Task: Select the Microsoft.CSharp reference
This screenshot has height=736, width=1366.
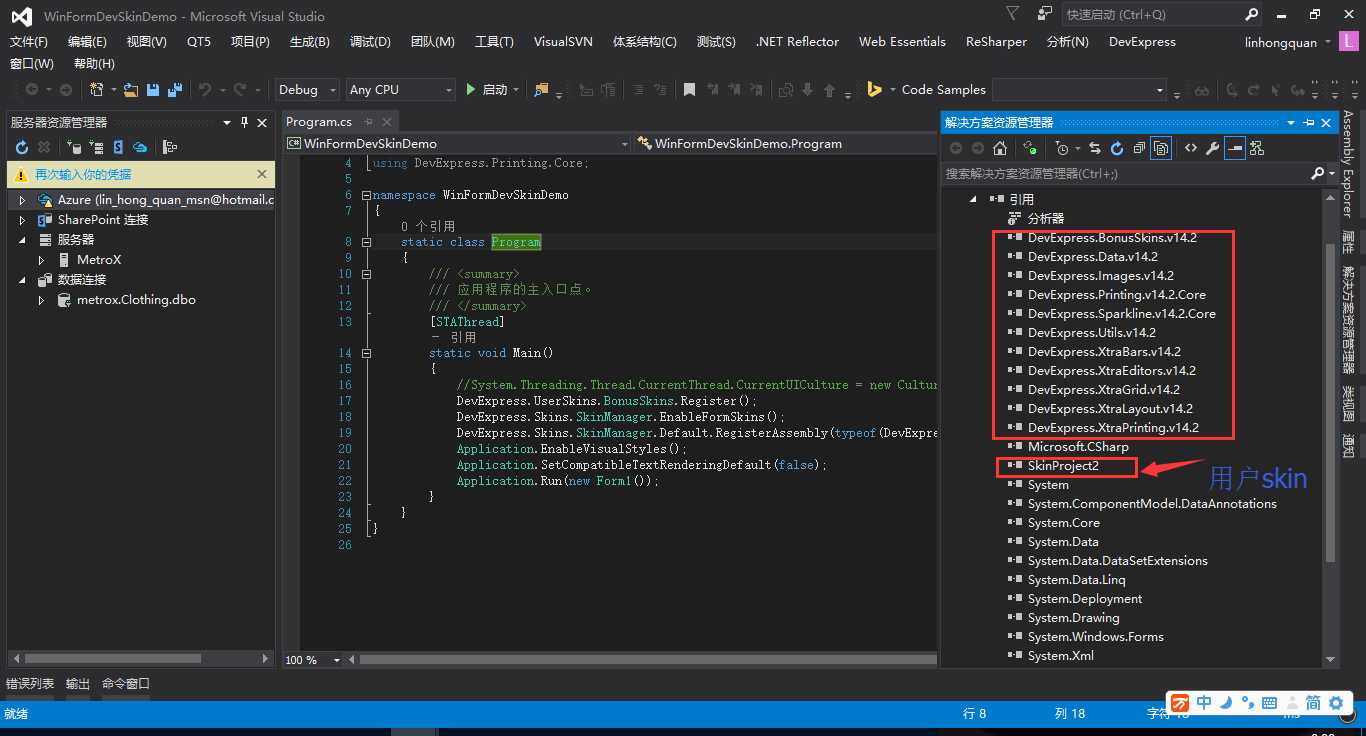Action: coord(1078,447)
